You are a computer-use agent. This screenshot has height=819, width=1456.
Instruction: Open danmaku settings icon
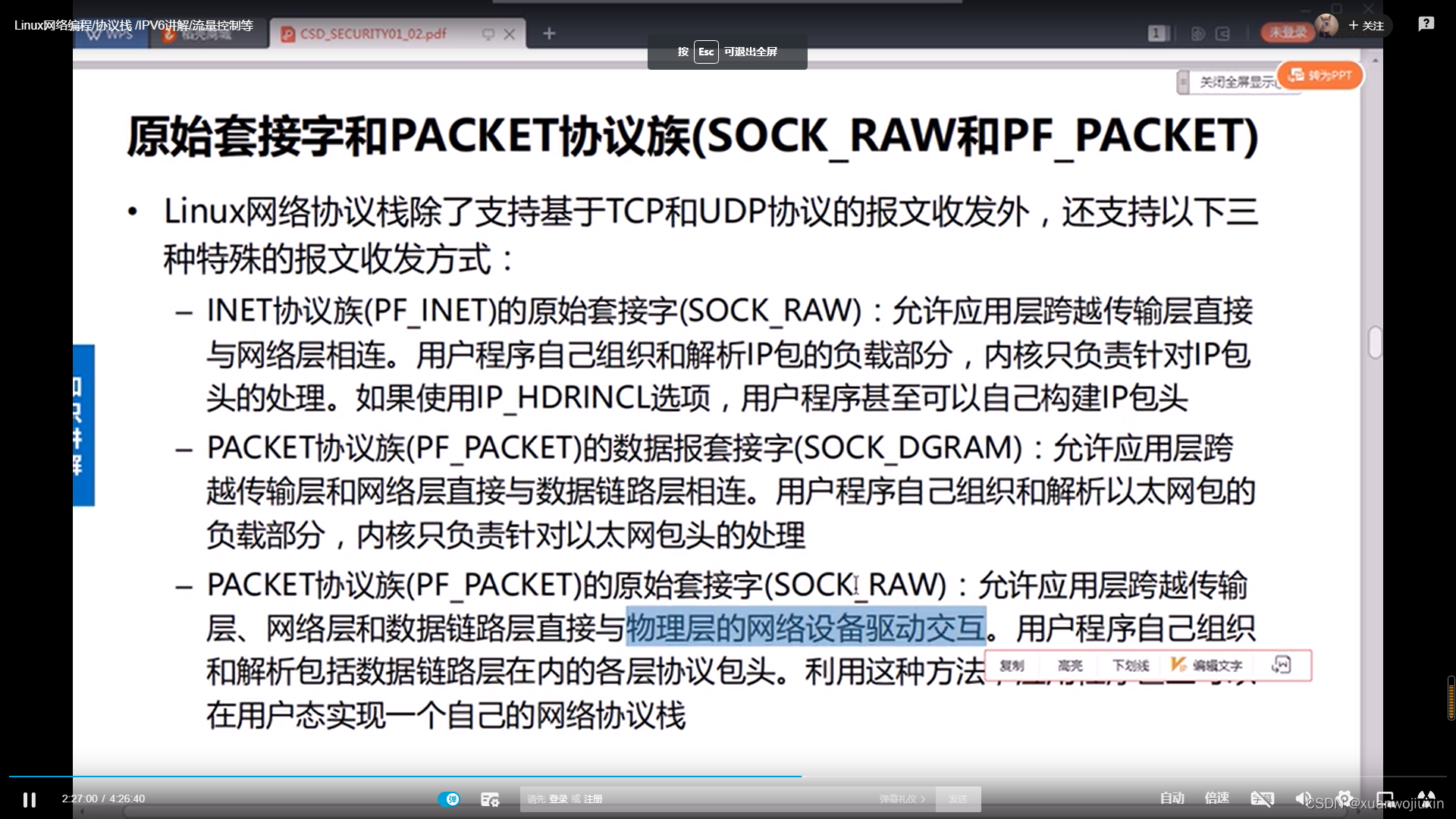point(490,799)
